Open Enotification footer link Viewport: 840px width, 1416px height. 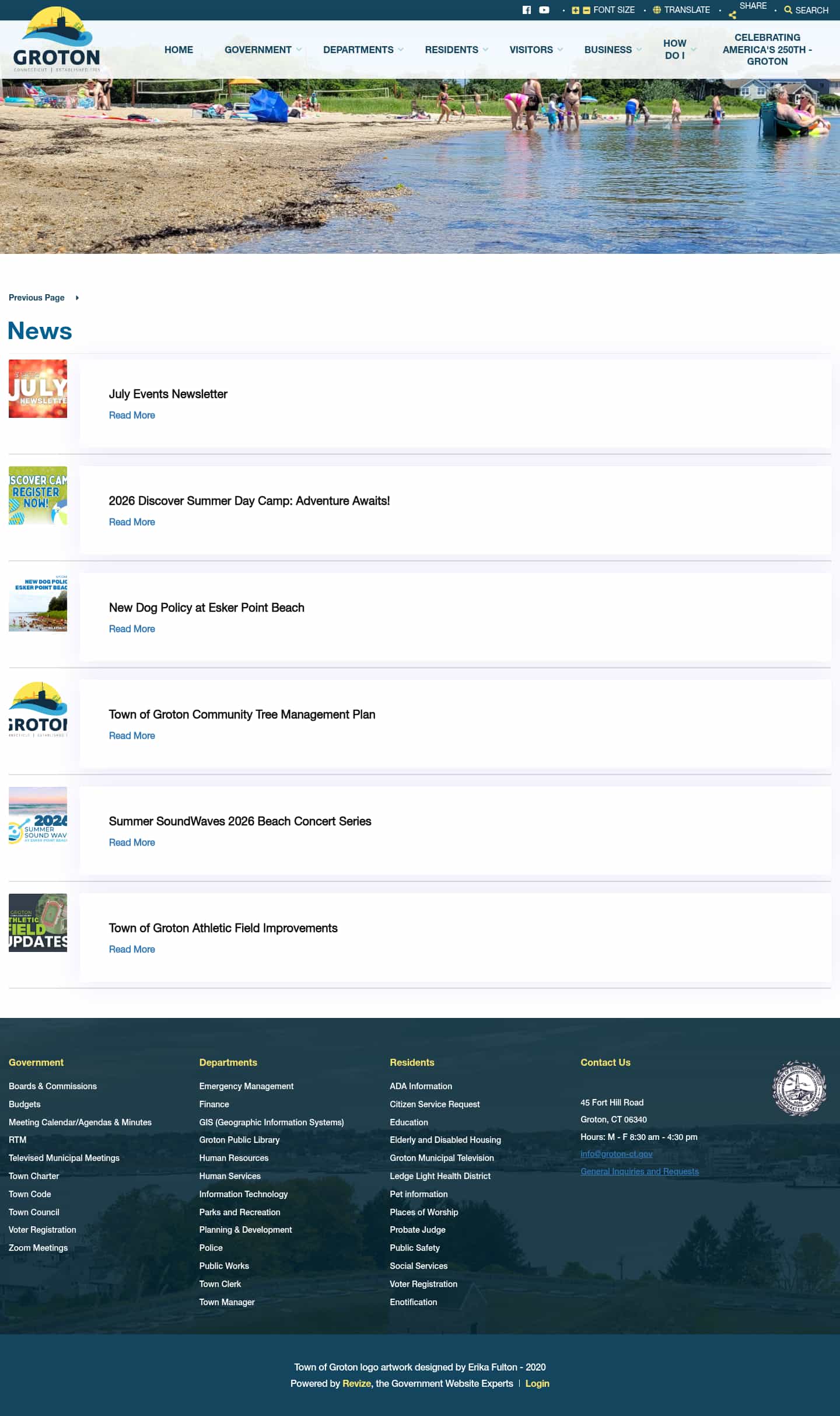(413, 1302)
